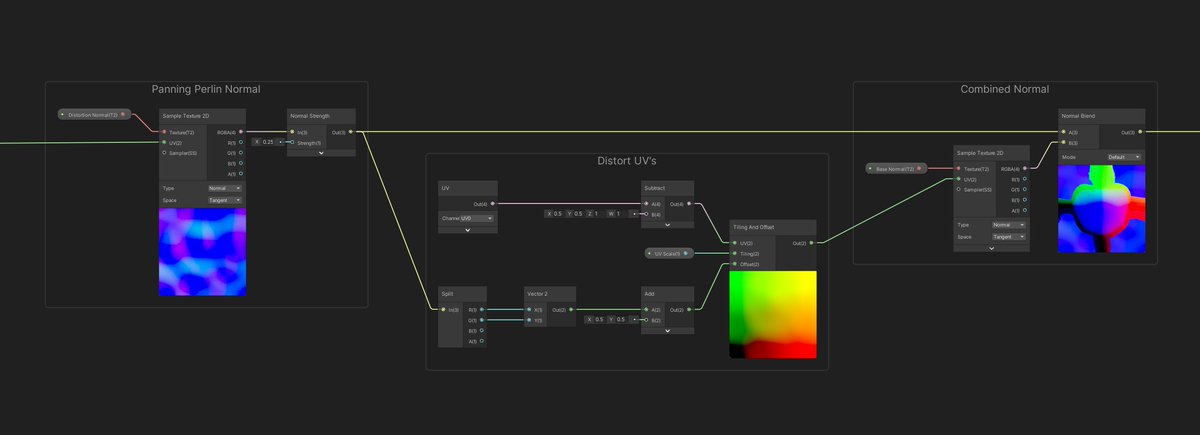Screen dimensions: 1200x435
Task: Open Type dropdown in Combined Normal group
Action: tap(1008, 225)
